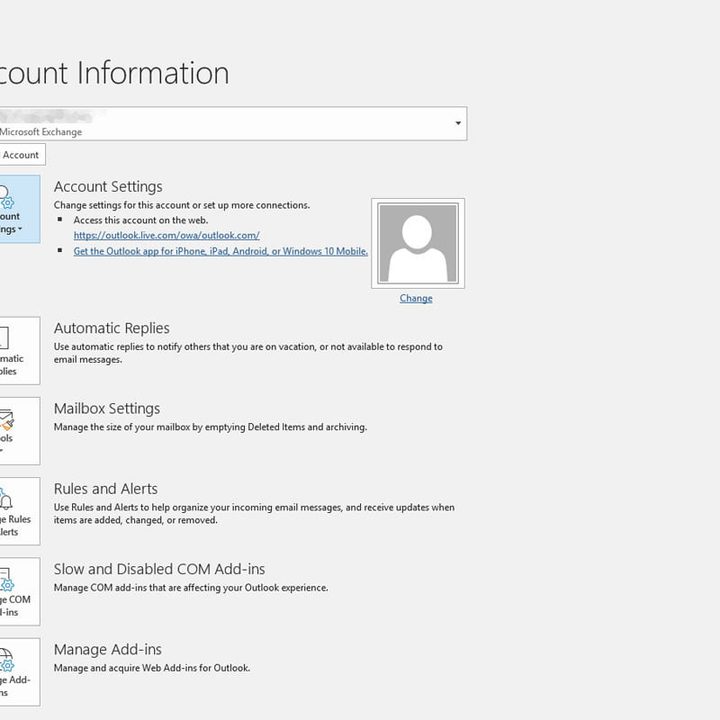
Task: Click 'Manage and acquire Web Add-ins for Outlook' text
Action: pyautogui.click(x=152, y=668)
